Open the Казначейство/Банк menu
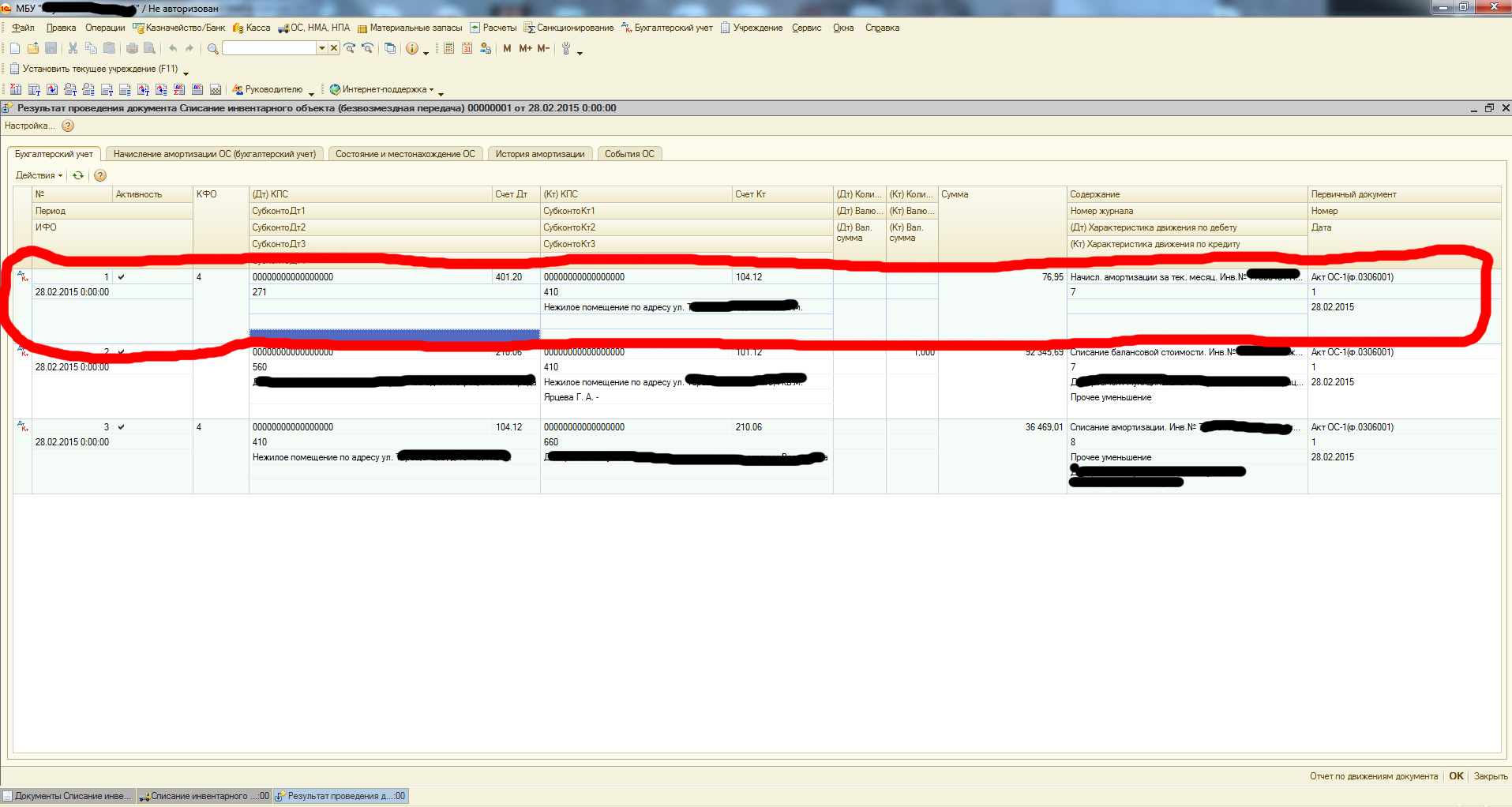 179,28
